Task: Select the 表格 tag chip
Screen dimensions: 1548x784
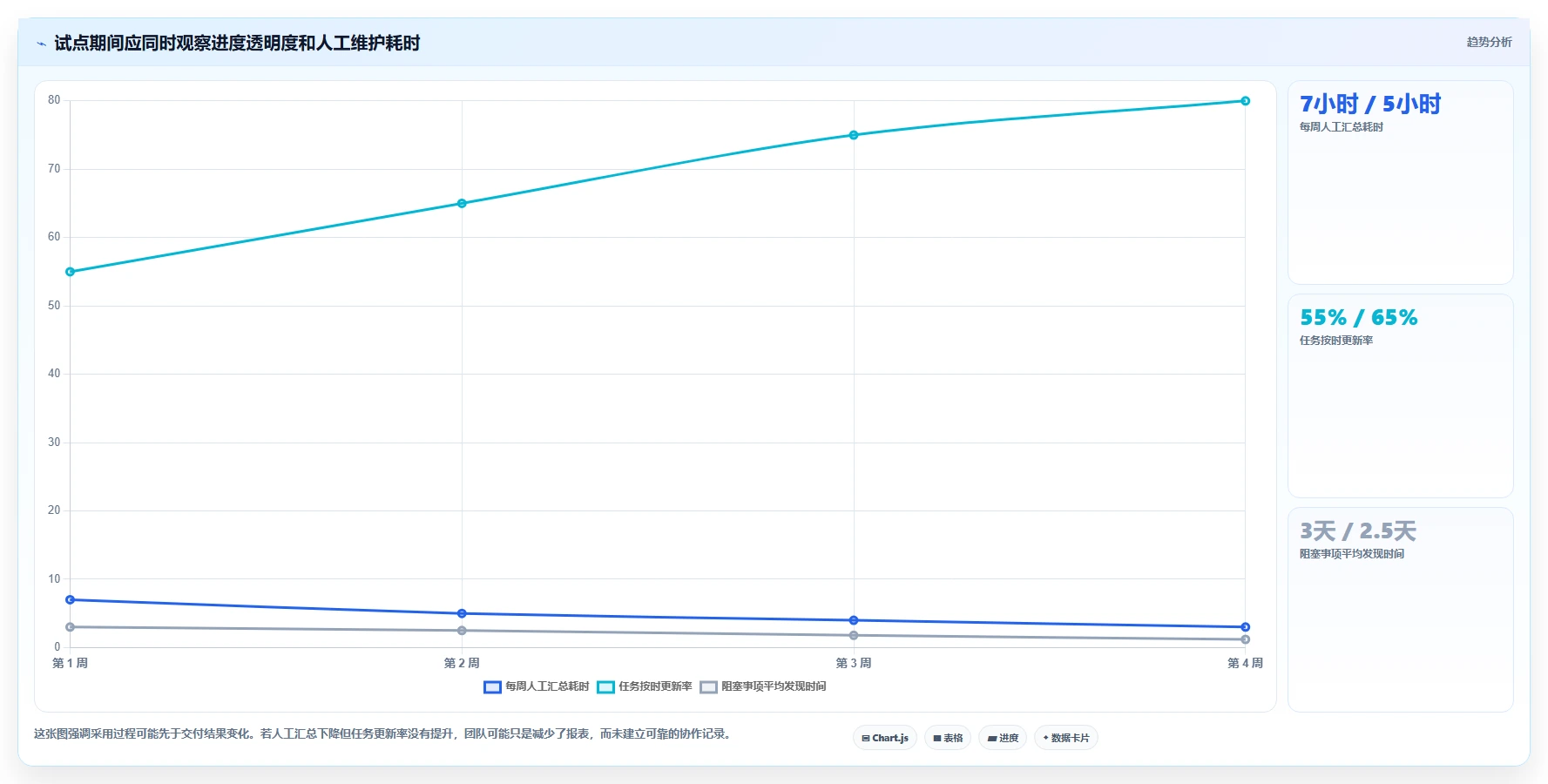Action: [948, 738]
